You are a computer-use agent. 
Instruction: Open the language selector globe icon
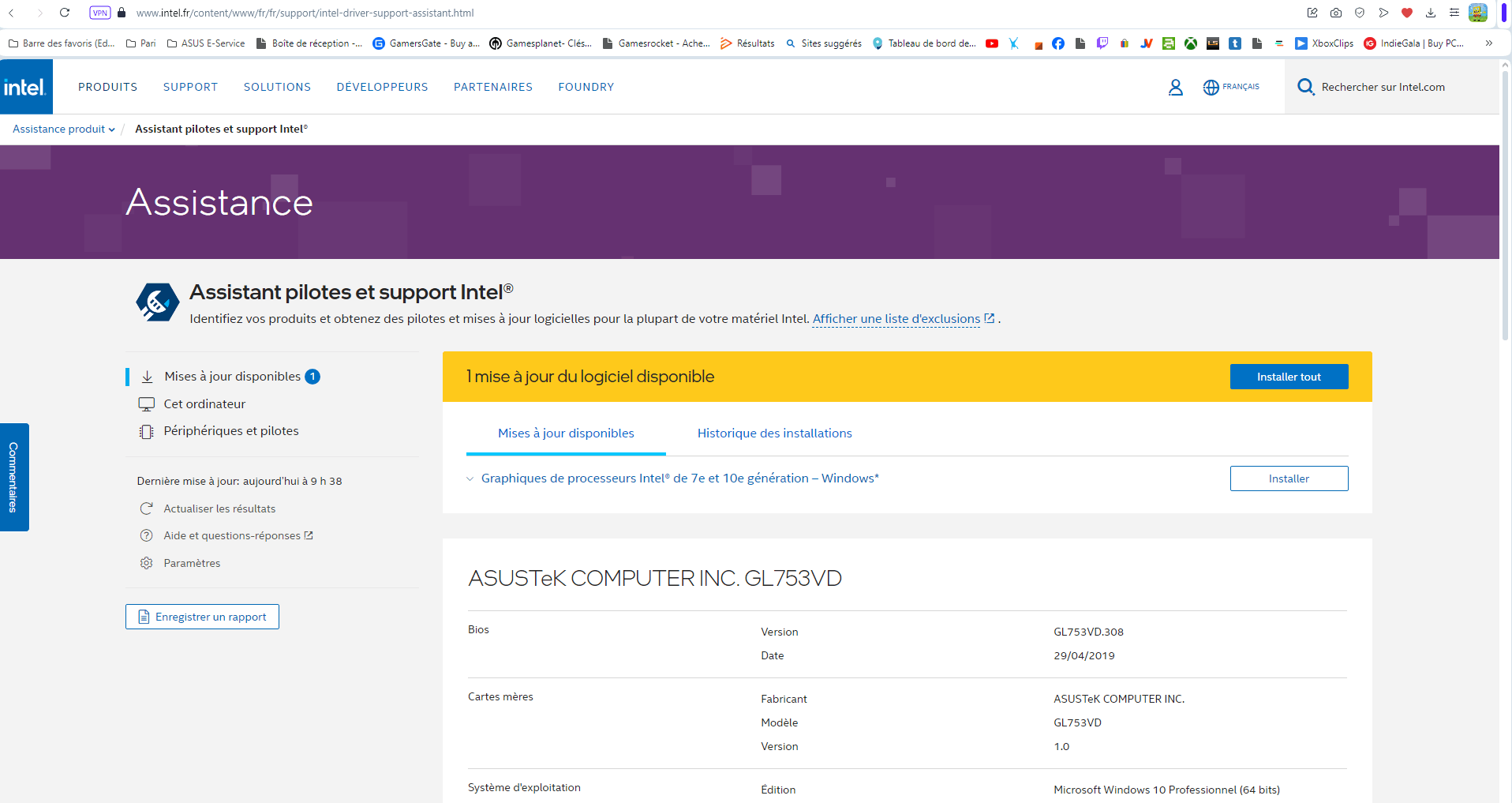[1211, 87]
